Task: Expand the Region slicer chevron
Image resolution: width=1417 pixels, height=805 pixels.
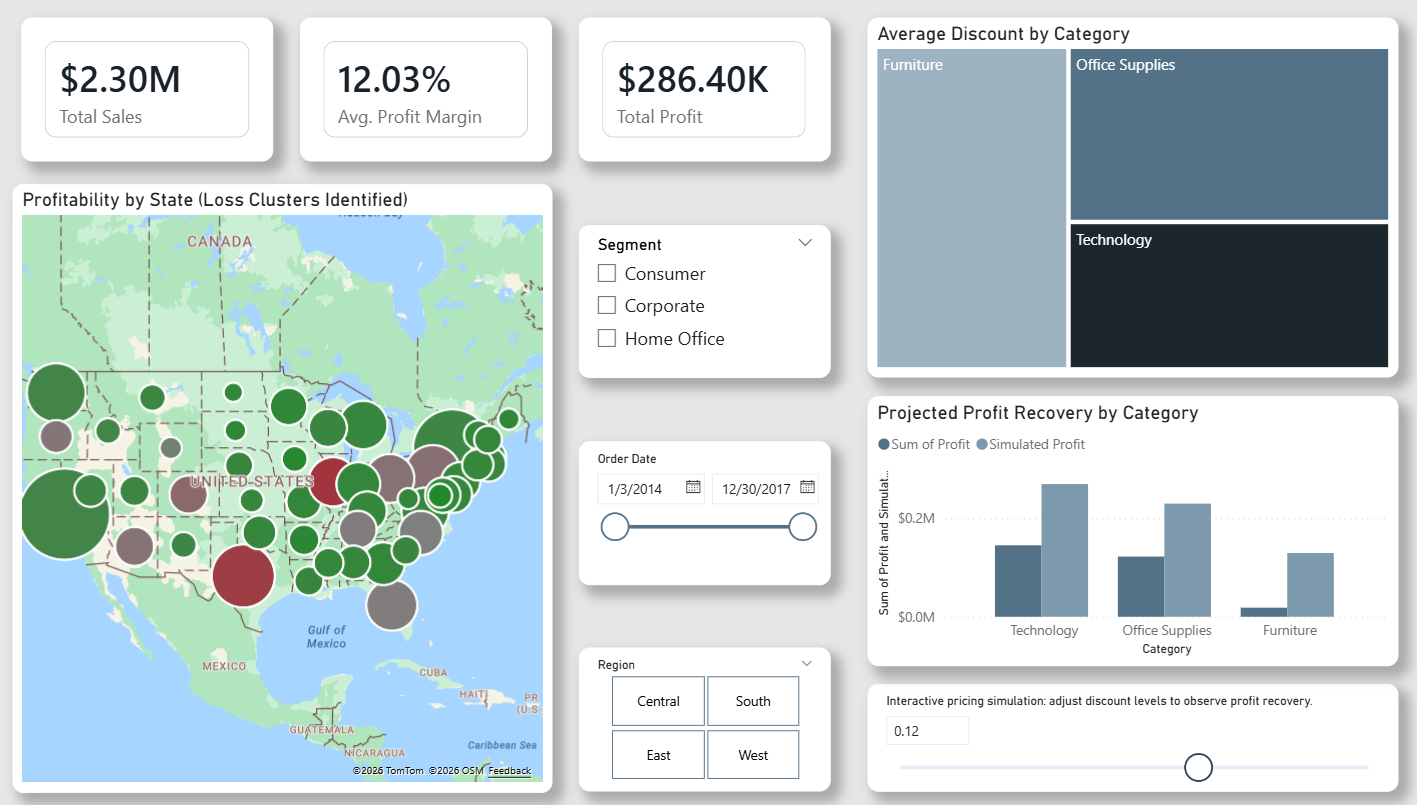Action: [807, 663]
